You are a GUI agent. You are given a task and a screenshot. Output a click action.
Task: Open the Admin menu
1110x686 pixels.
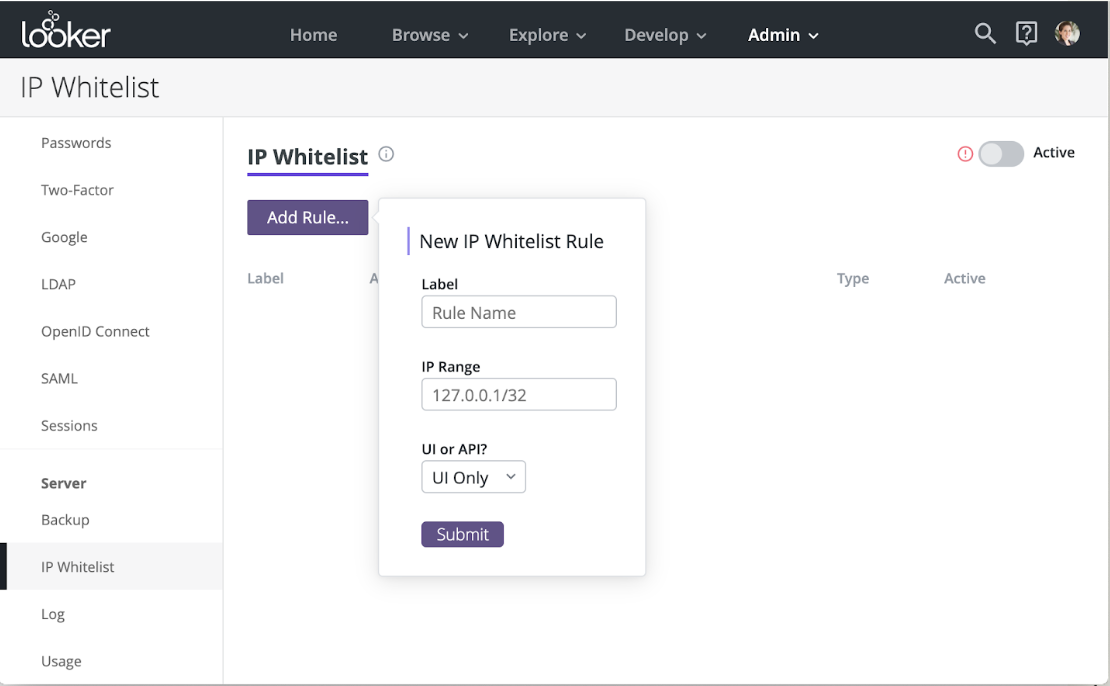(x=783, y=35)
